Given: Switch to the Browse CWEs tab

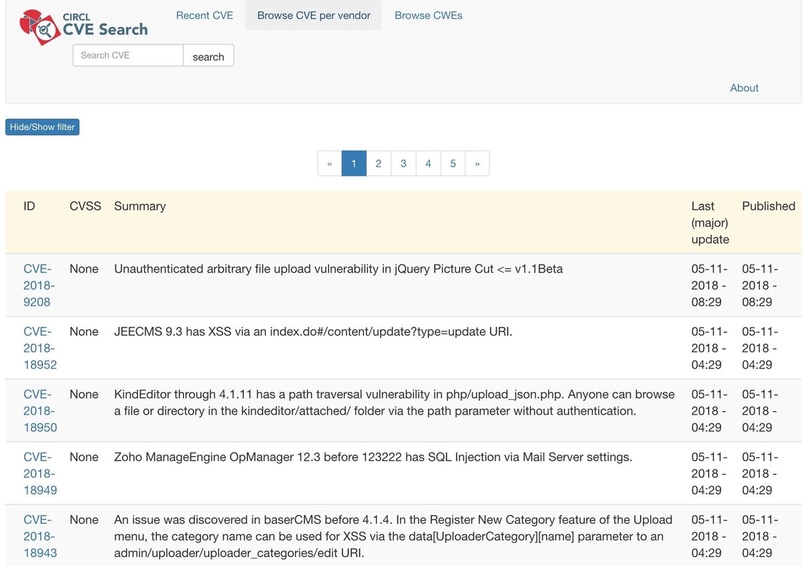Looking at the screenshot, I should [x=428, y=16].
